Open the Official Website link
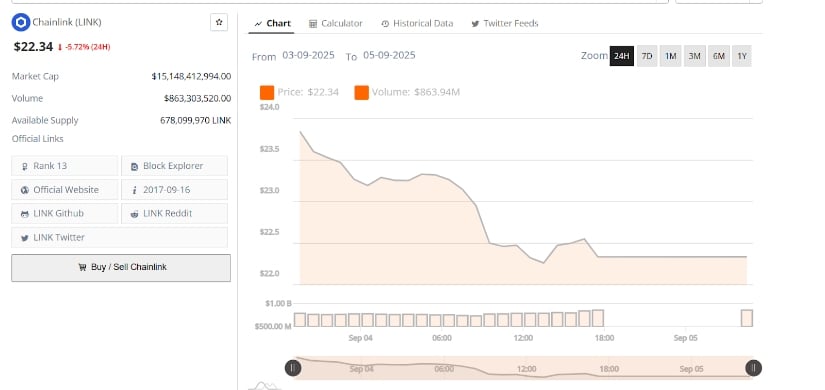The height and width of the screenshot is (390, 825). click(65, 189)
